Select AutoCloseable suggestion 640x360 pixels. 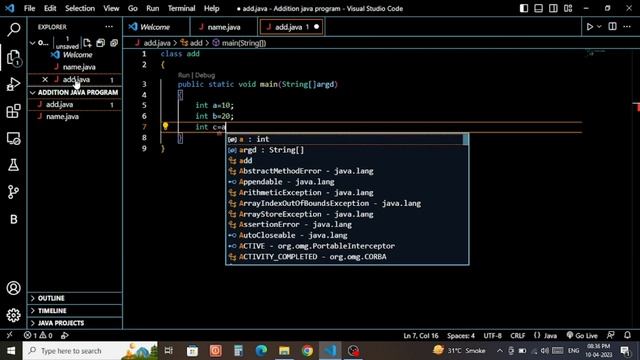pos(345,235)
